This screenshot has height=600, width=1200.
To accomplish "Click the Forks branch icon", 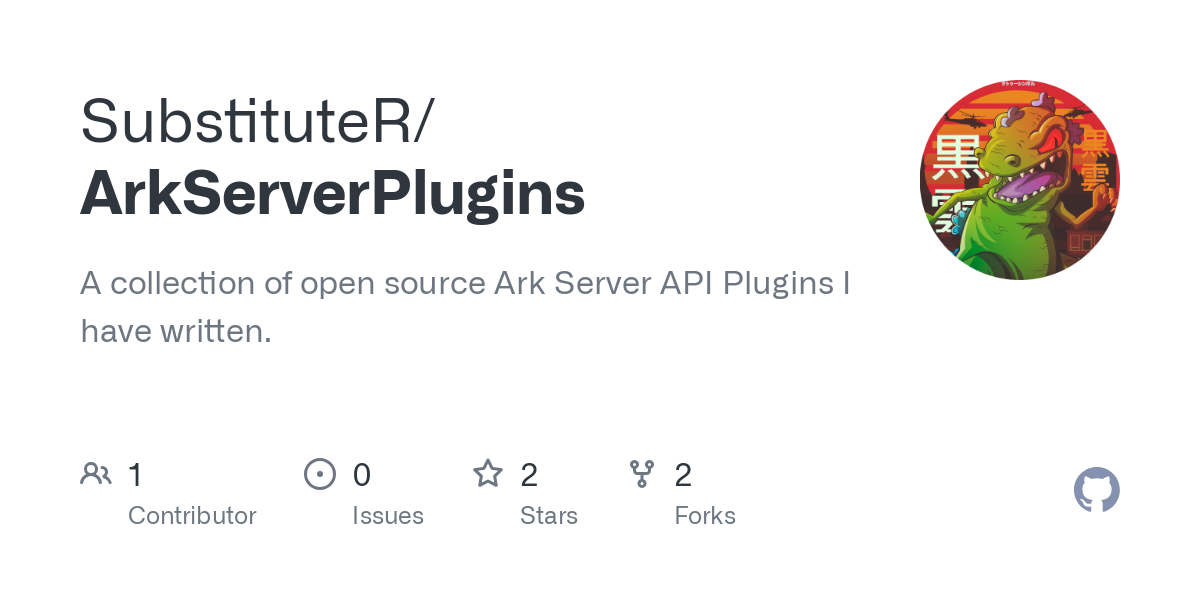I will click(x=642, y=474).
